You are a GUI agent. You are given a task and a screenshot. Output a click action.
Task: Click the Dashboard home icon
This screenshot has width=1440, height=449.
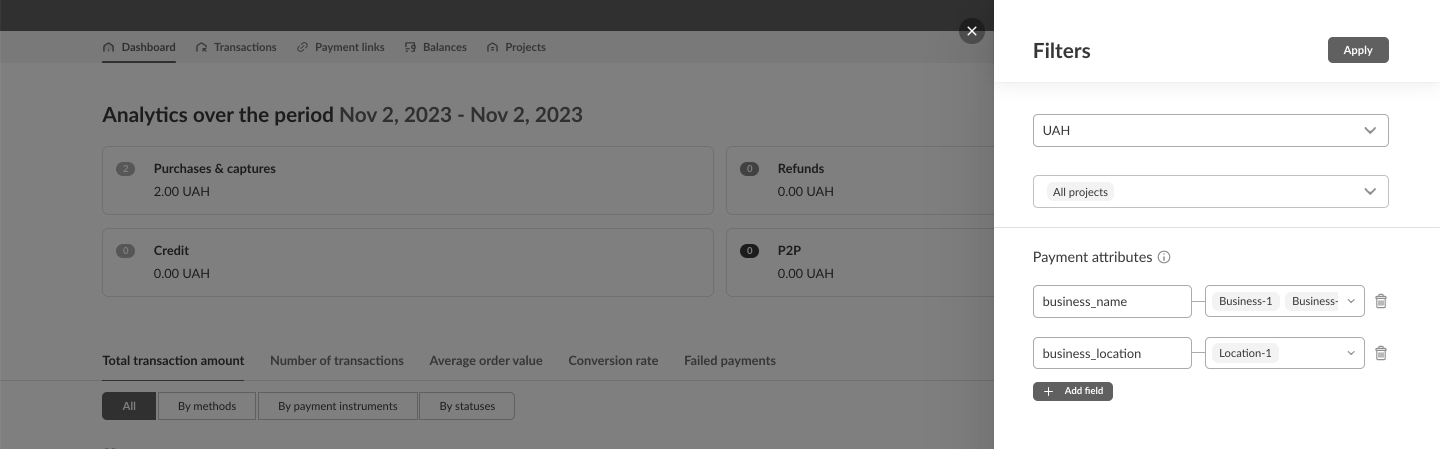(x=109, y=47)
